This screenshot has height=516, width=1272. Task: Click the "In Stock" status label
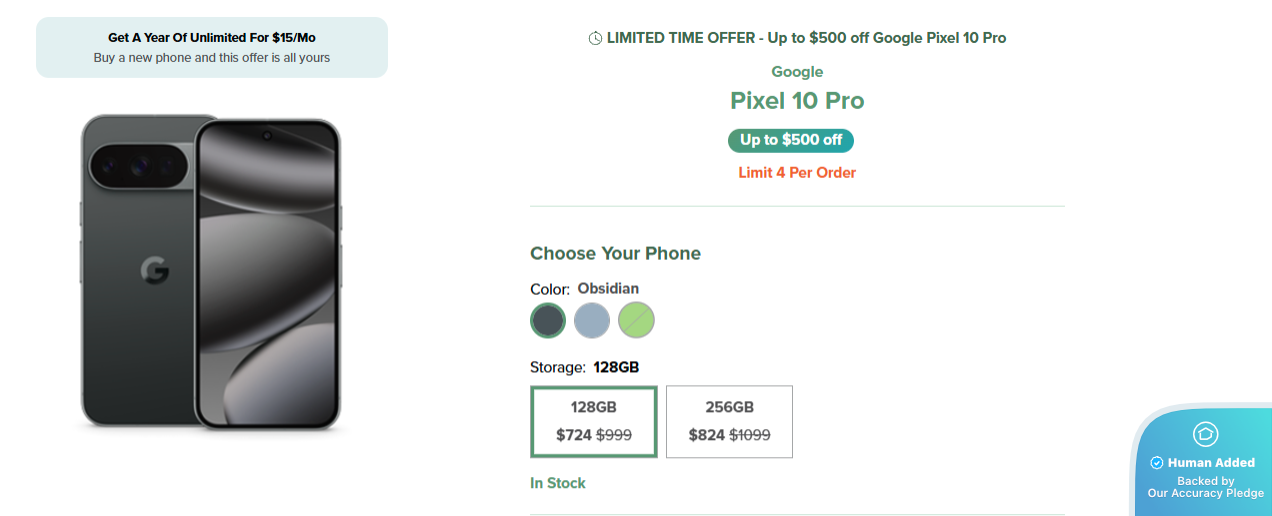pos(558,483)
